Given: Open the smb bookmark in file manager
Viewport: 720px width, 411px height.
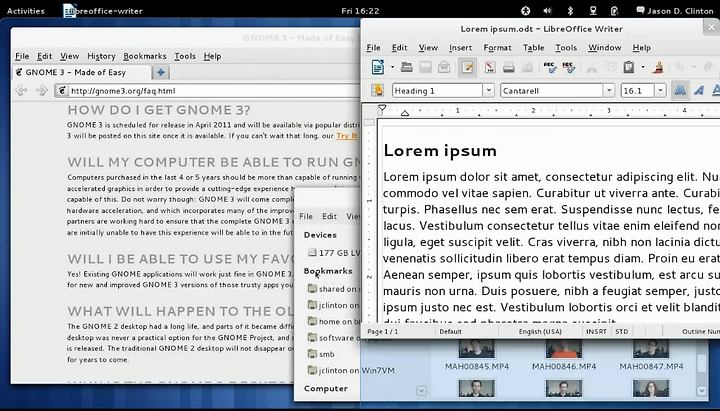Looking at the screenshot, I should tap(321, 354).
